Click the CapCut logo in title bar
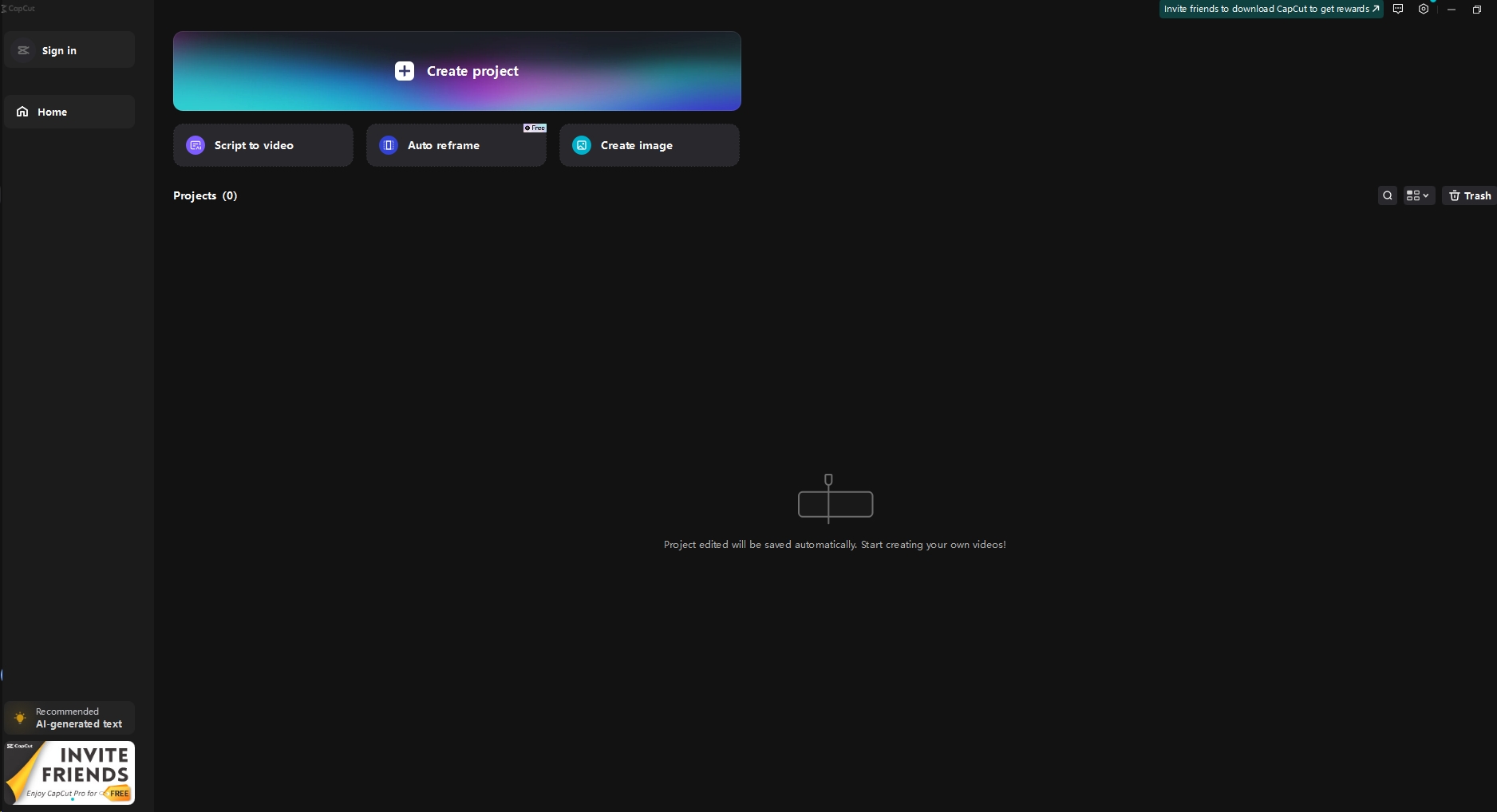Image resolution: width=1497 pixels, height=812 pixels. 18,8
